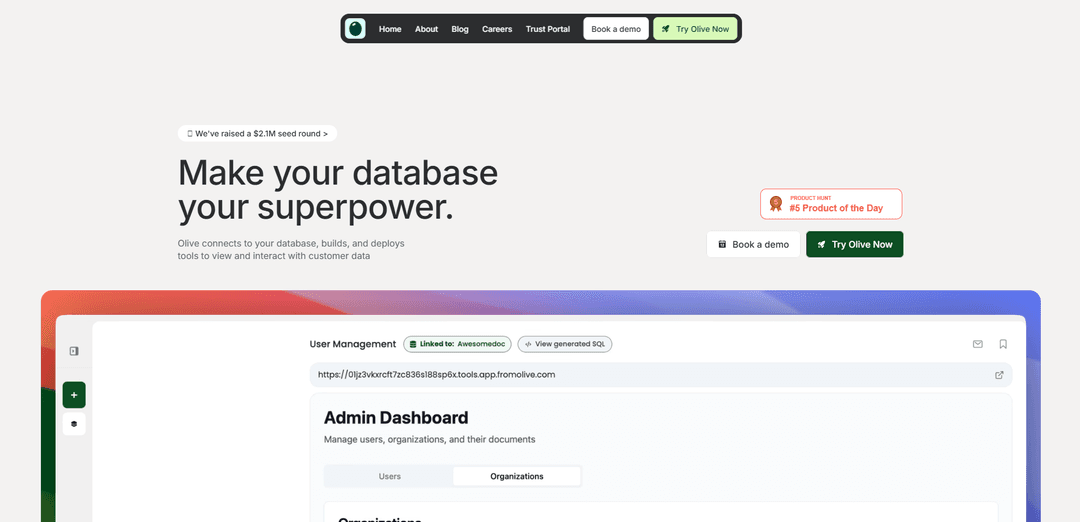Click the Olive logo in navbar
This screenshot has width=1080, height=522.
[x=355, y=29]
